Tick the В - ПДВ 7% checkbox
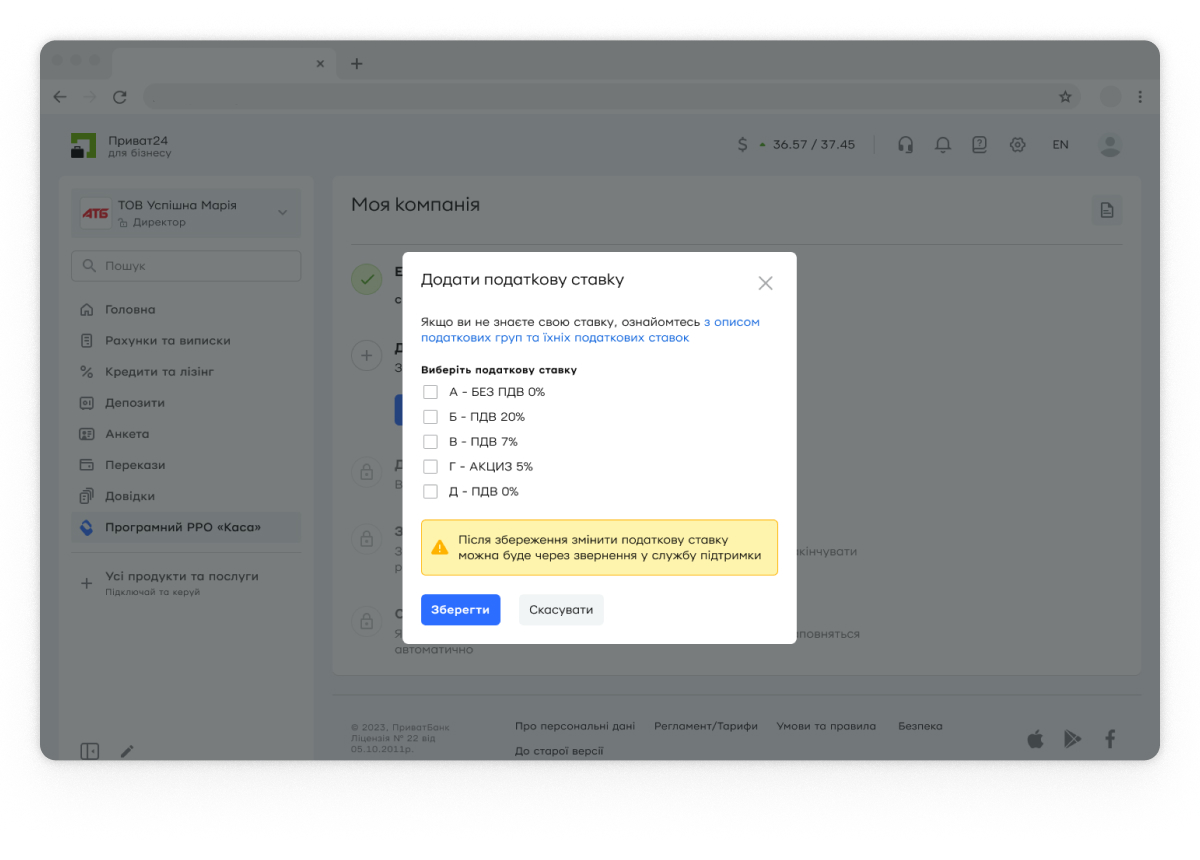1200x860 pixels. (x=431, y=442)
